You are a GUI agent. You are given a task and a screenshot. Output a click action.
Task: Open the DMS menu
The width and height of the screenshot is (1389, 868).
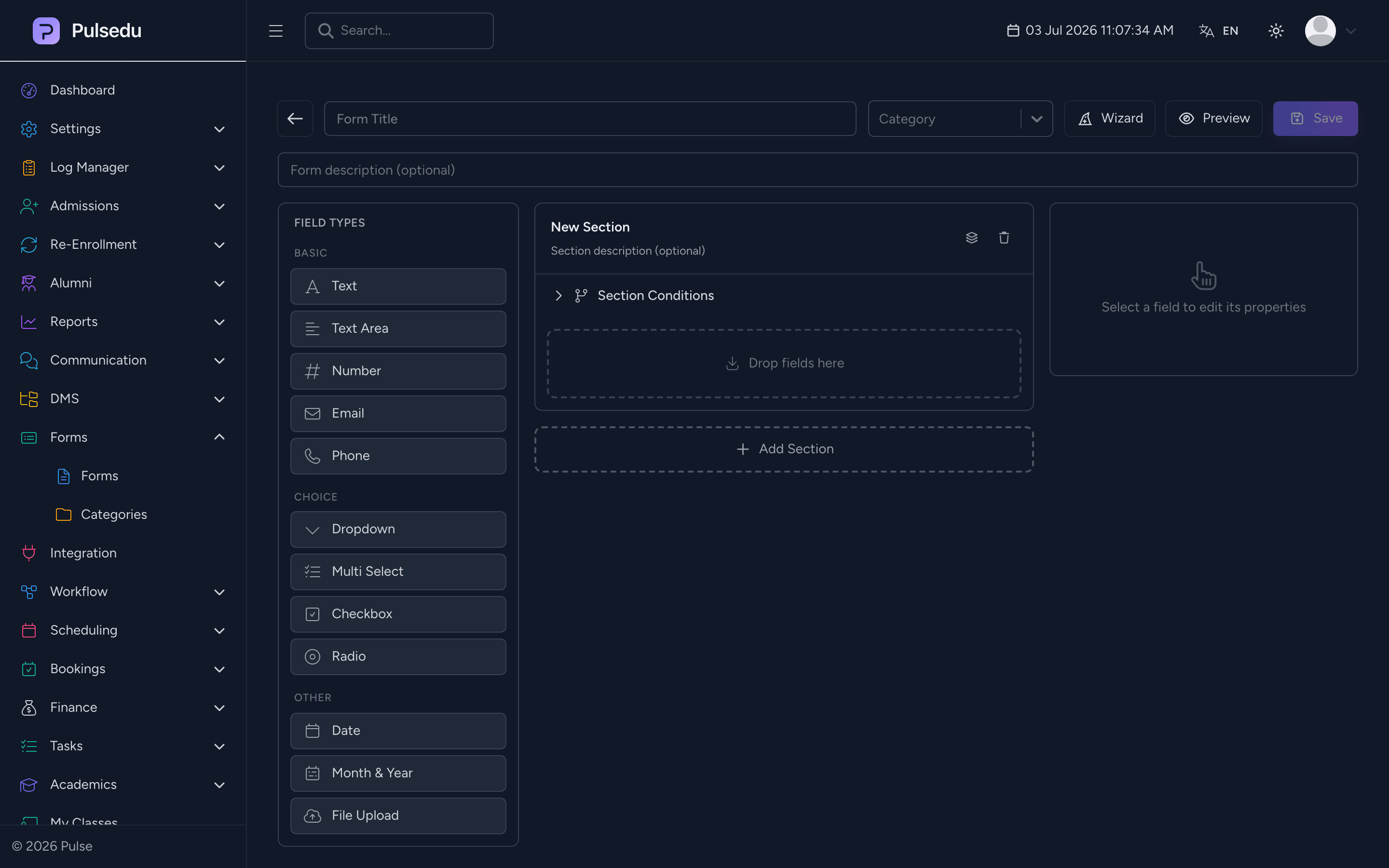click(x=123, y=398)
